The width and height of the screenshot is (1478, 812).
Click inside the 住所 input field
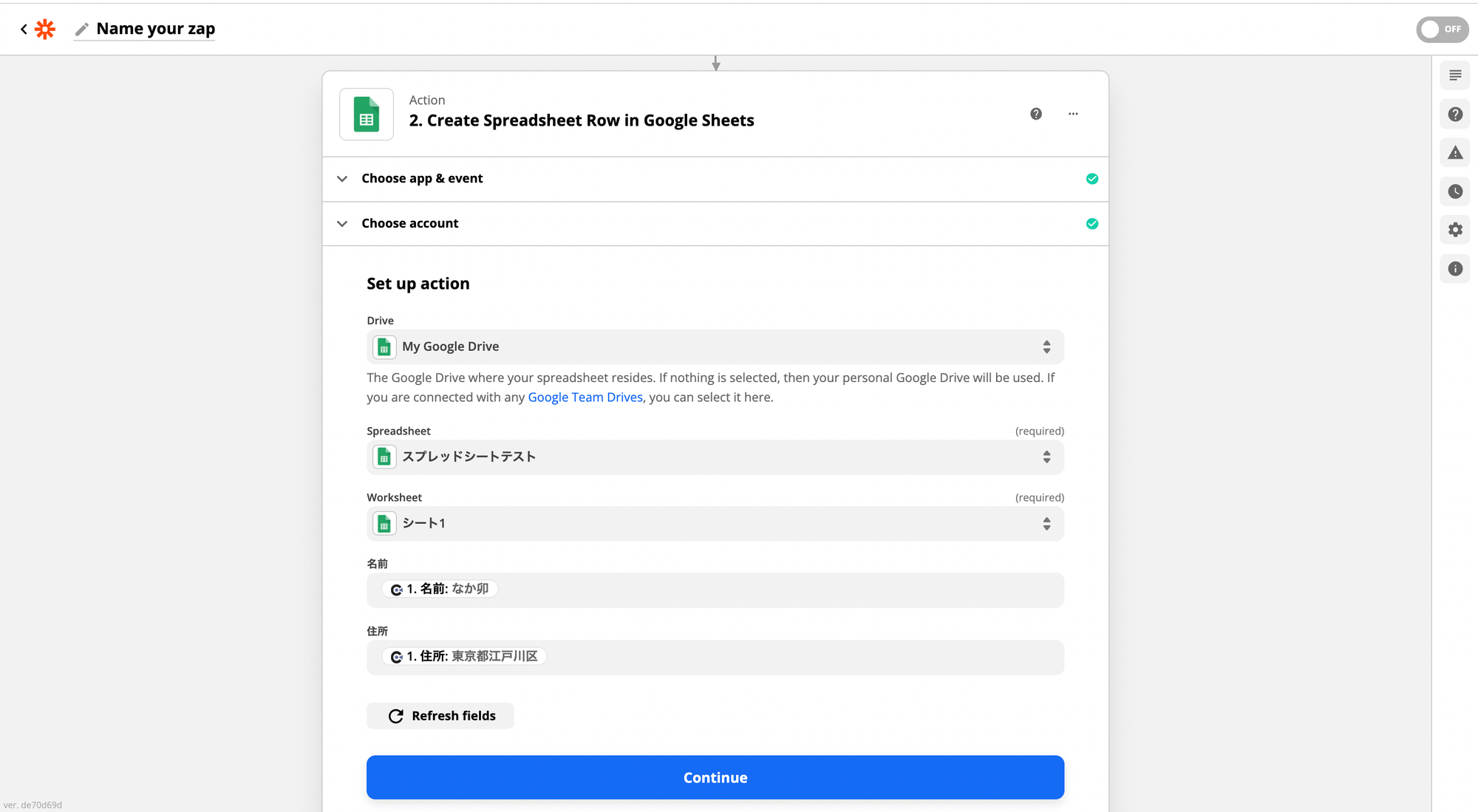[715, 657]
